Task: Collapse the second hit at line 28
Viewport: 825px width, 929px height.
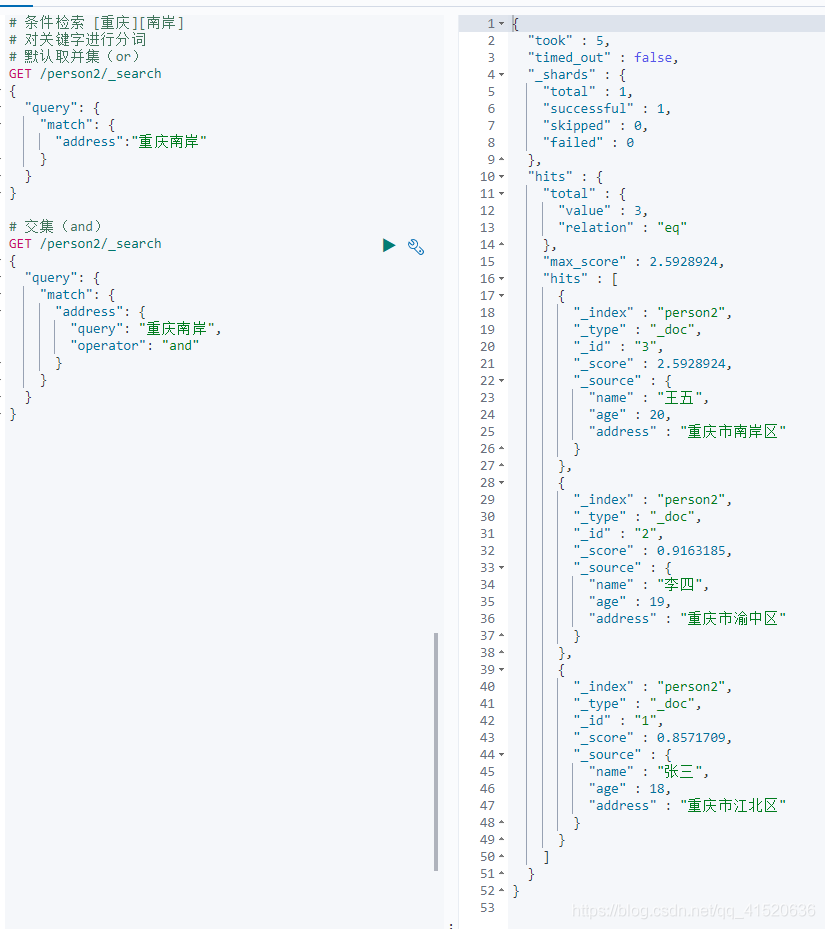Action: point(501,483)
